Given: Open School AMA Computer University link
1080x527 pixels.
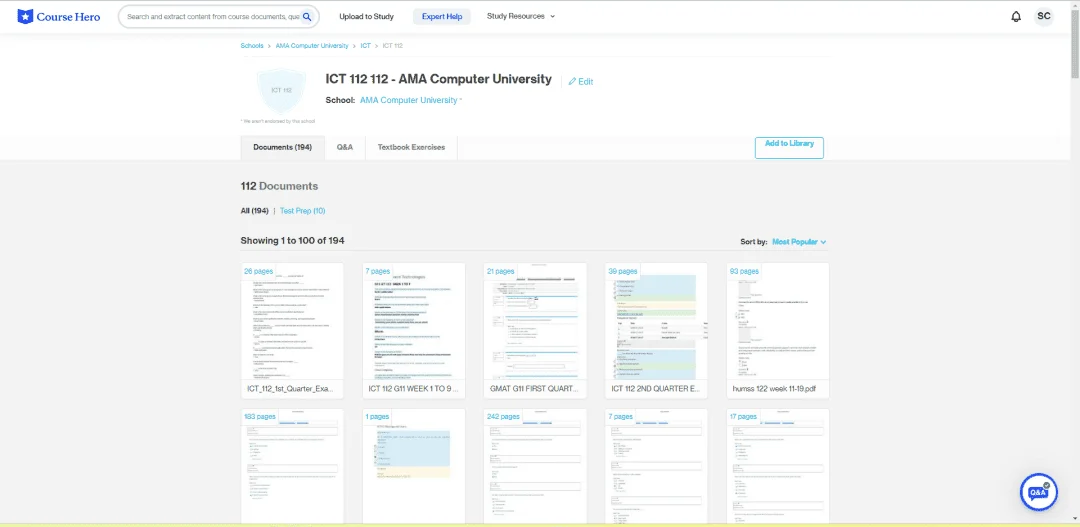Looking at the screenshot, I should point(408,100).
